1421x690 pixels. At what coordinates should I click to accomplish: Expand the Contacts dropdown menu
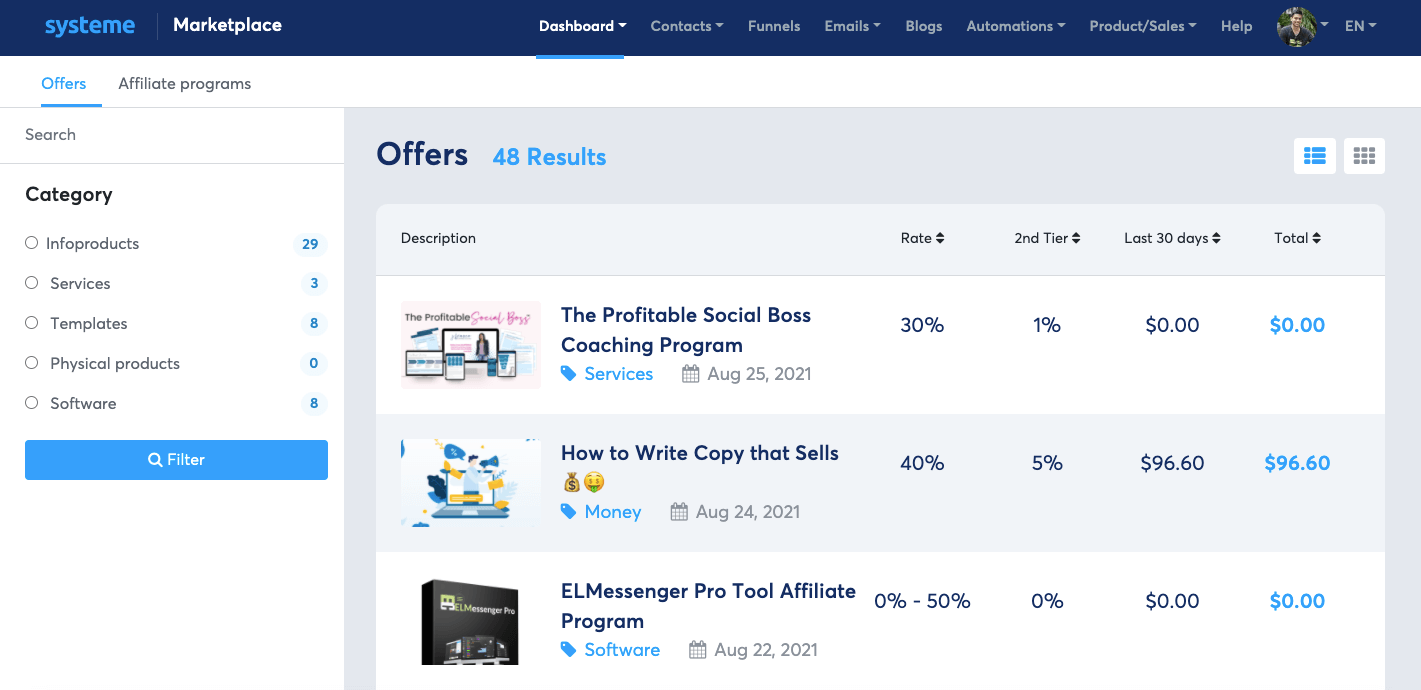[x=686, y=26]
